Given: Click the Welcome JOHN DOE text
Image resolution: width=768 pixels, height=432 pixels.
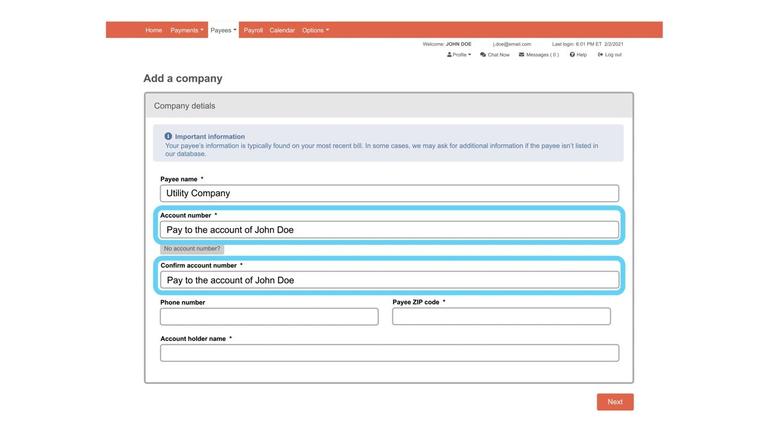Looking at the screenshot, I should point(447,44).
